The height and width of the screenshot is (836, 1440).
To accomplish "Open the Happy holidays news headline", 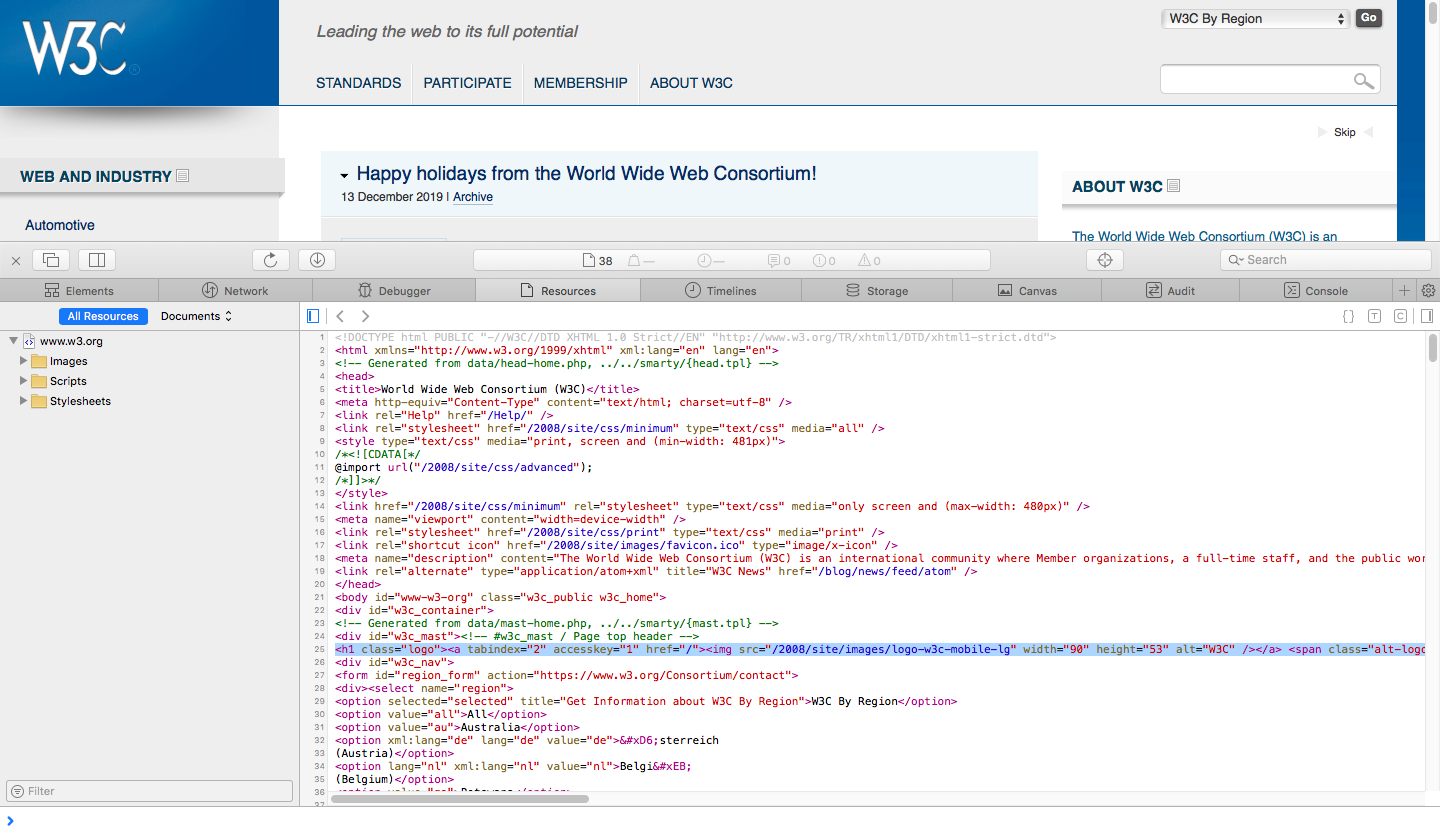I will (586, 173).
